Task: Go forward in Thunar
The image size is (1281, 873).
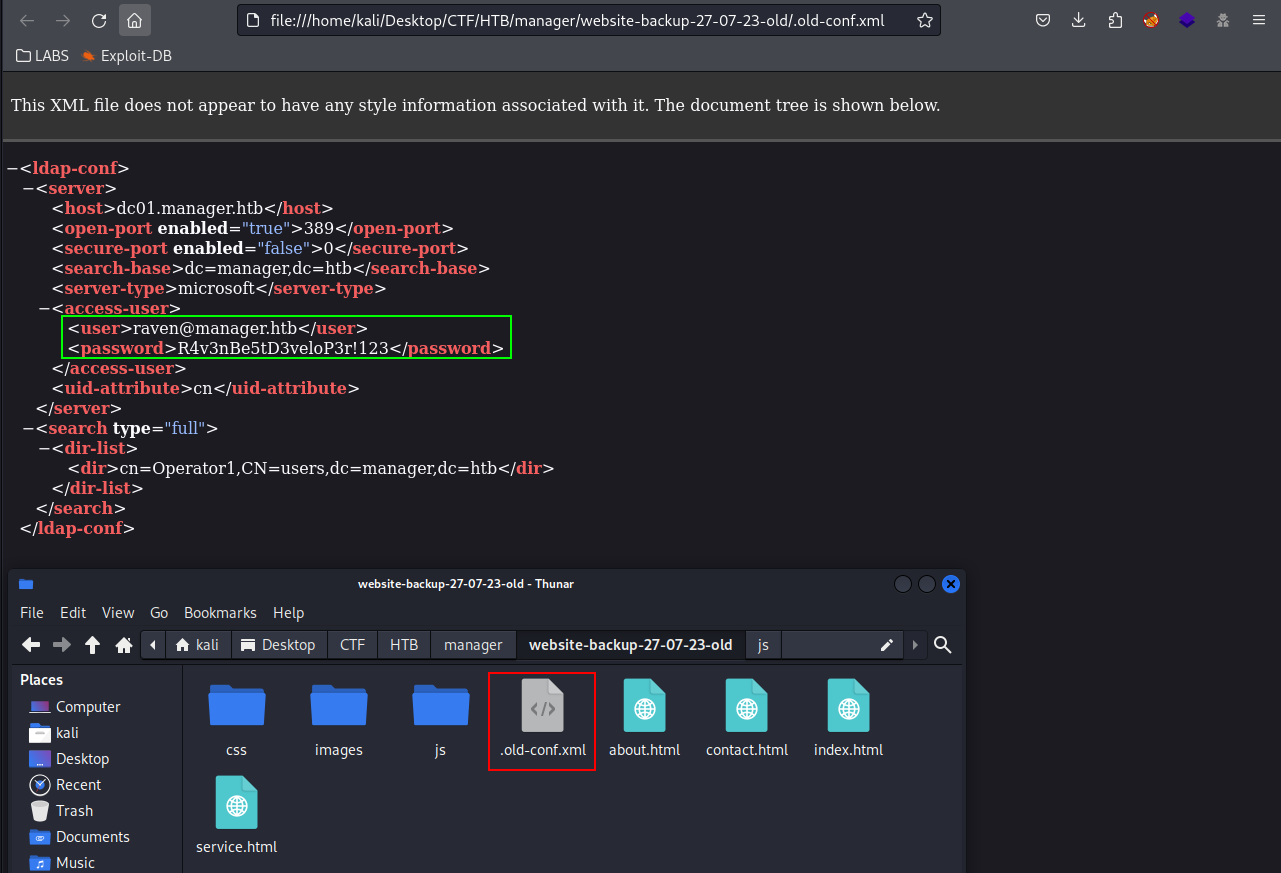Action: pos(62,645)
